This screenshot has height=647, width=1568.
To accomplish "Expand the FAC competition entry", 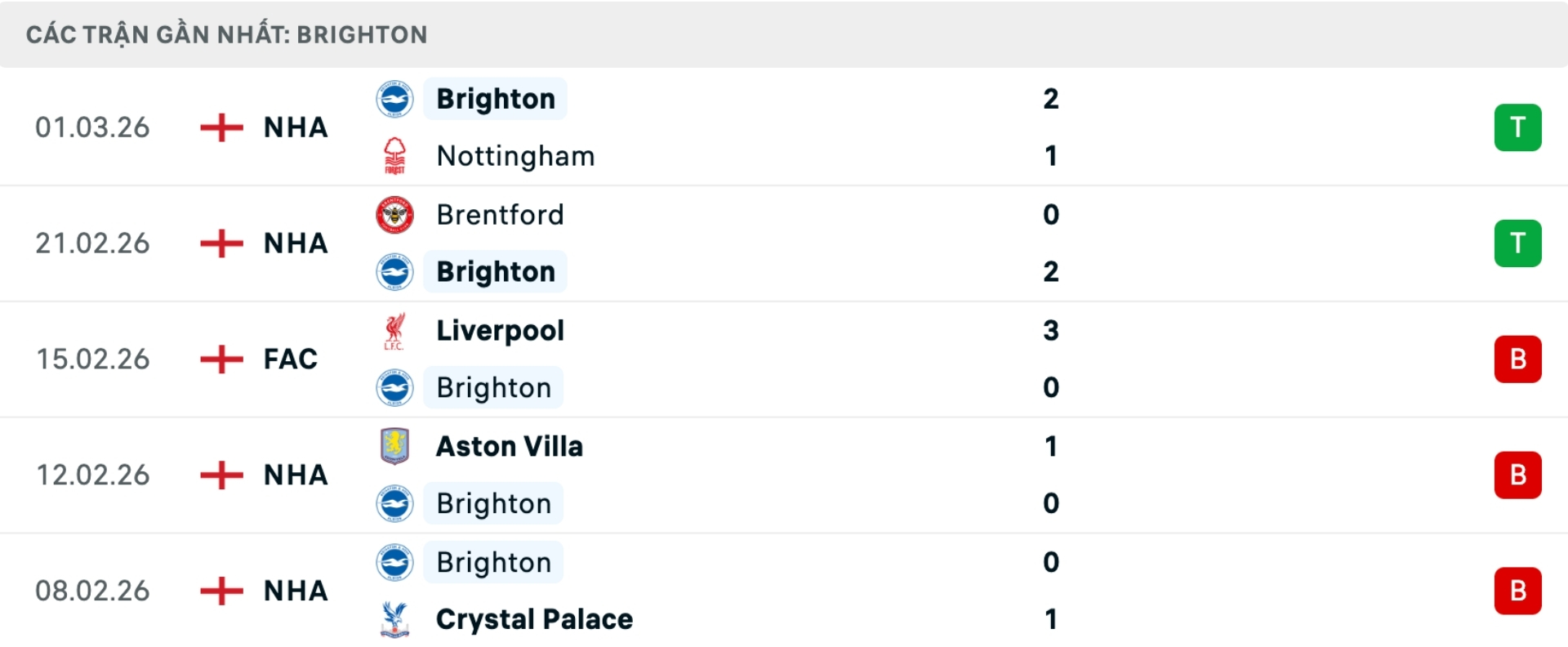I will click(x=290, y=359).
